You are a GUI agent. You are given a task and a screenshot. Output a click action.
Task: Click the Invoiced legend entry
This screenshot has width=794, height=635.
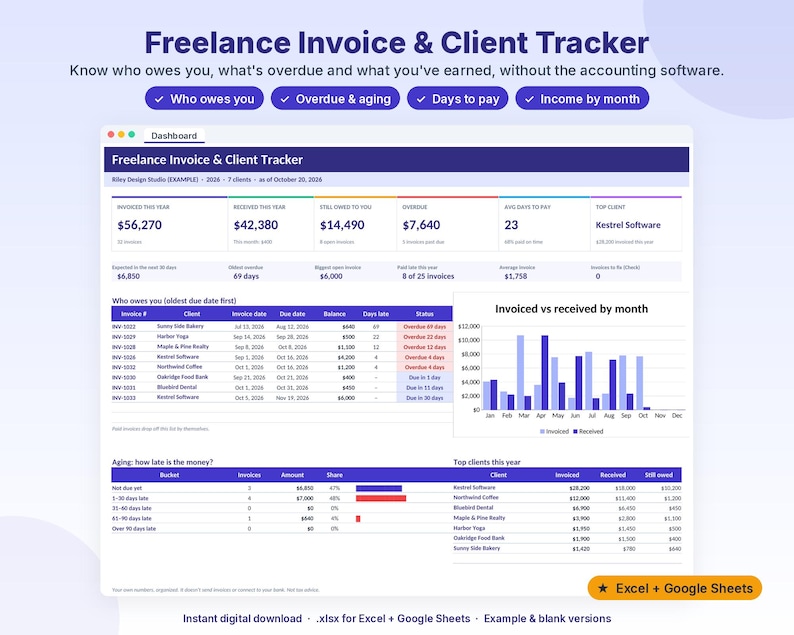point(554,431)
